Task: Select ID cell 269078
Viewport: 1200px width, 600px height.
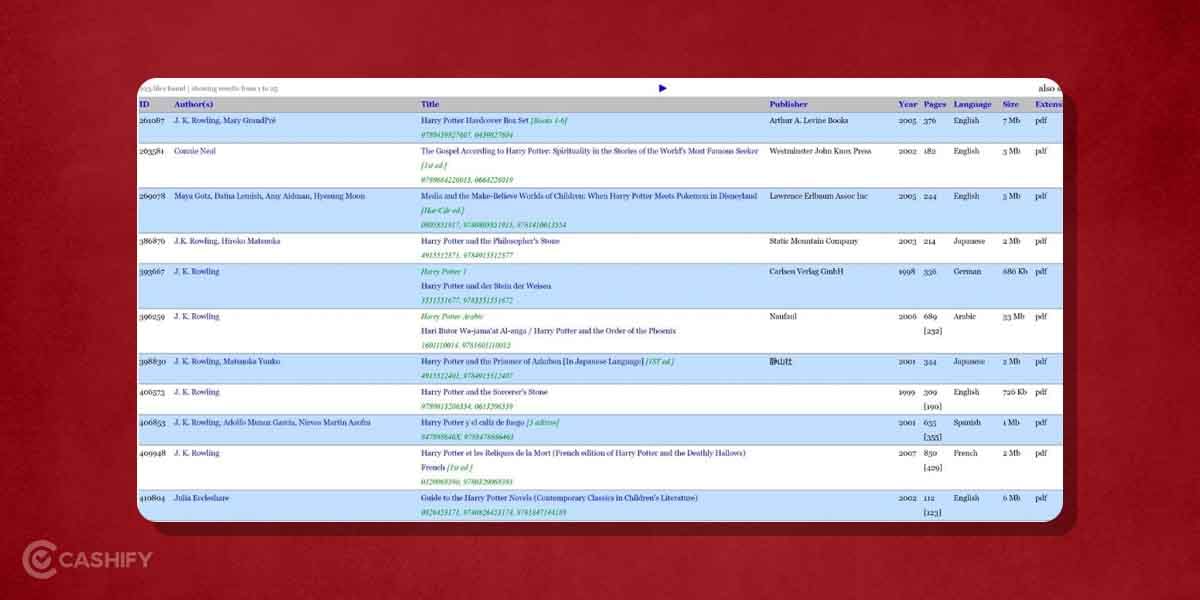Action: coord(150,196)
